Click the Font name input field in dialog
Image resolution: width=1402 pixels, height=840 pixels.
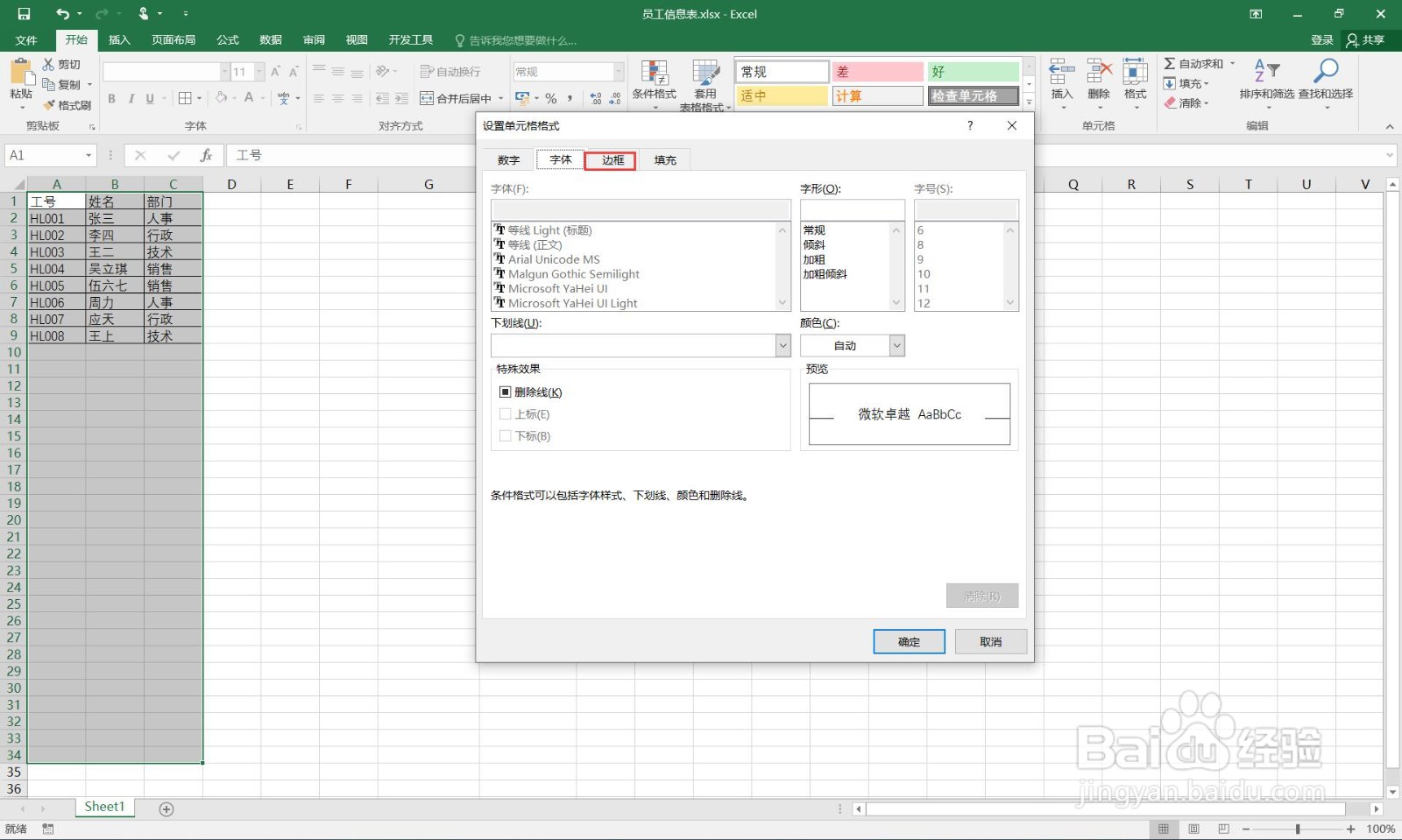[x=641, y=209]
